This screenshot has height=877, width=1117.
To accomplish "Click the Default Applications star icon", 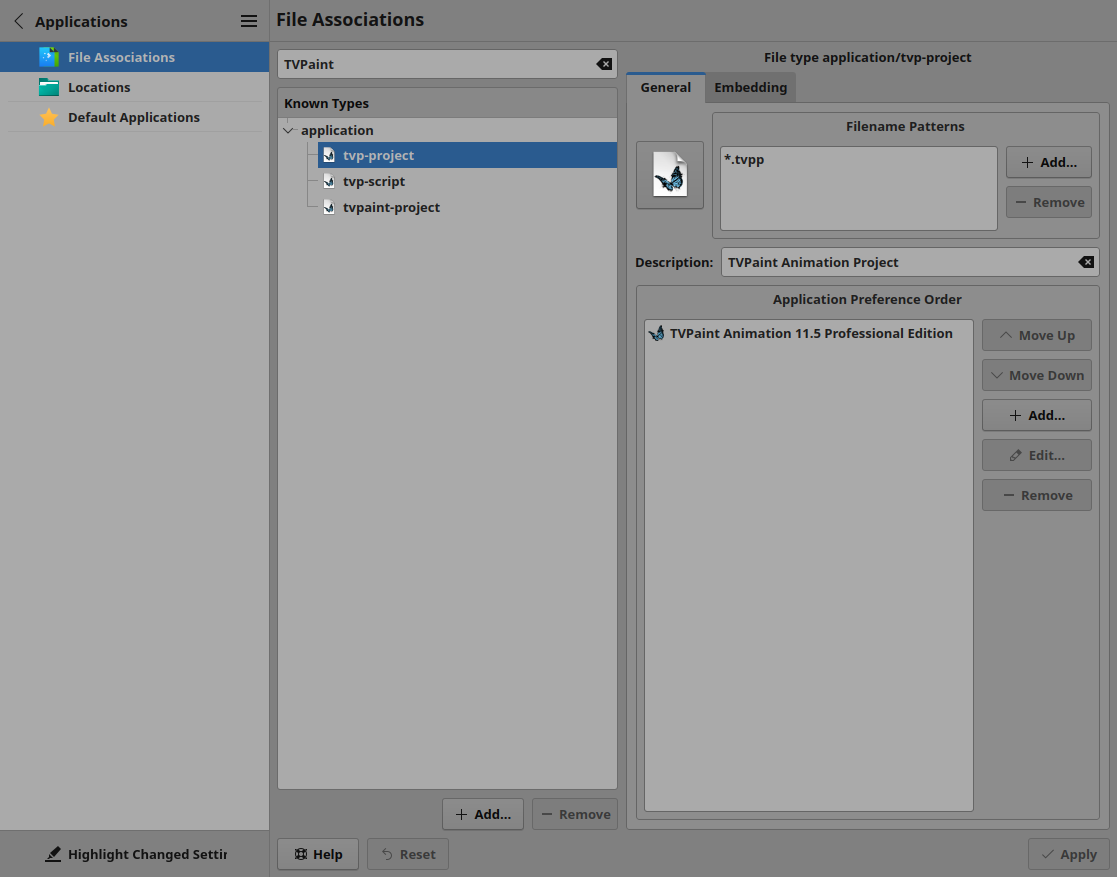I will 49,117.
